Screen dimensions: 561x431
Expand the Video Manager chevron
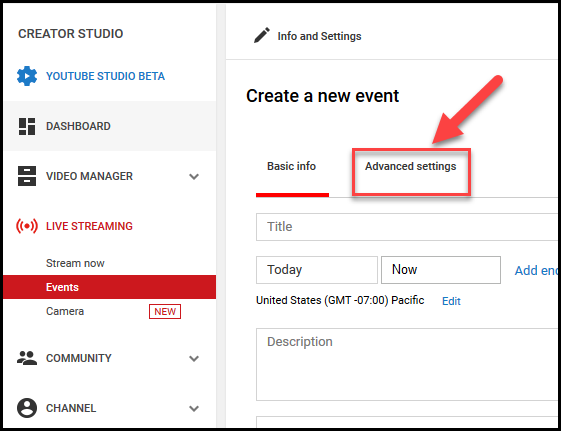(x=194, y=176)
